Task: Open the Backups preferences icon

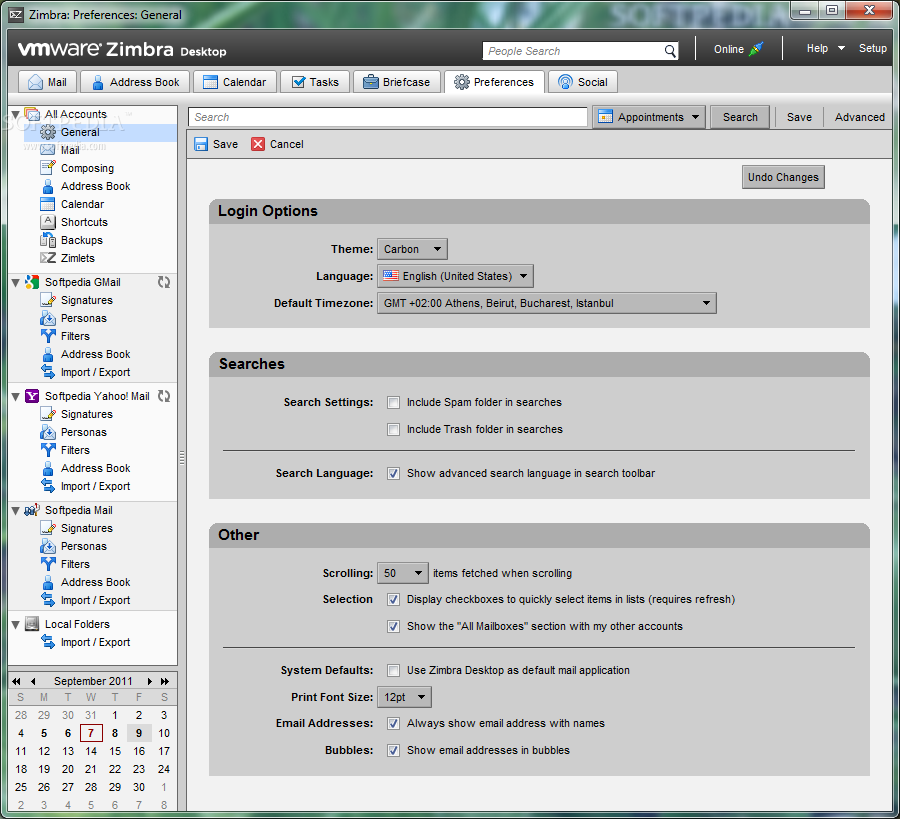Action: [x=48, y=240]
